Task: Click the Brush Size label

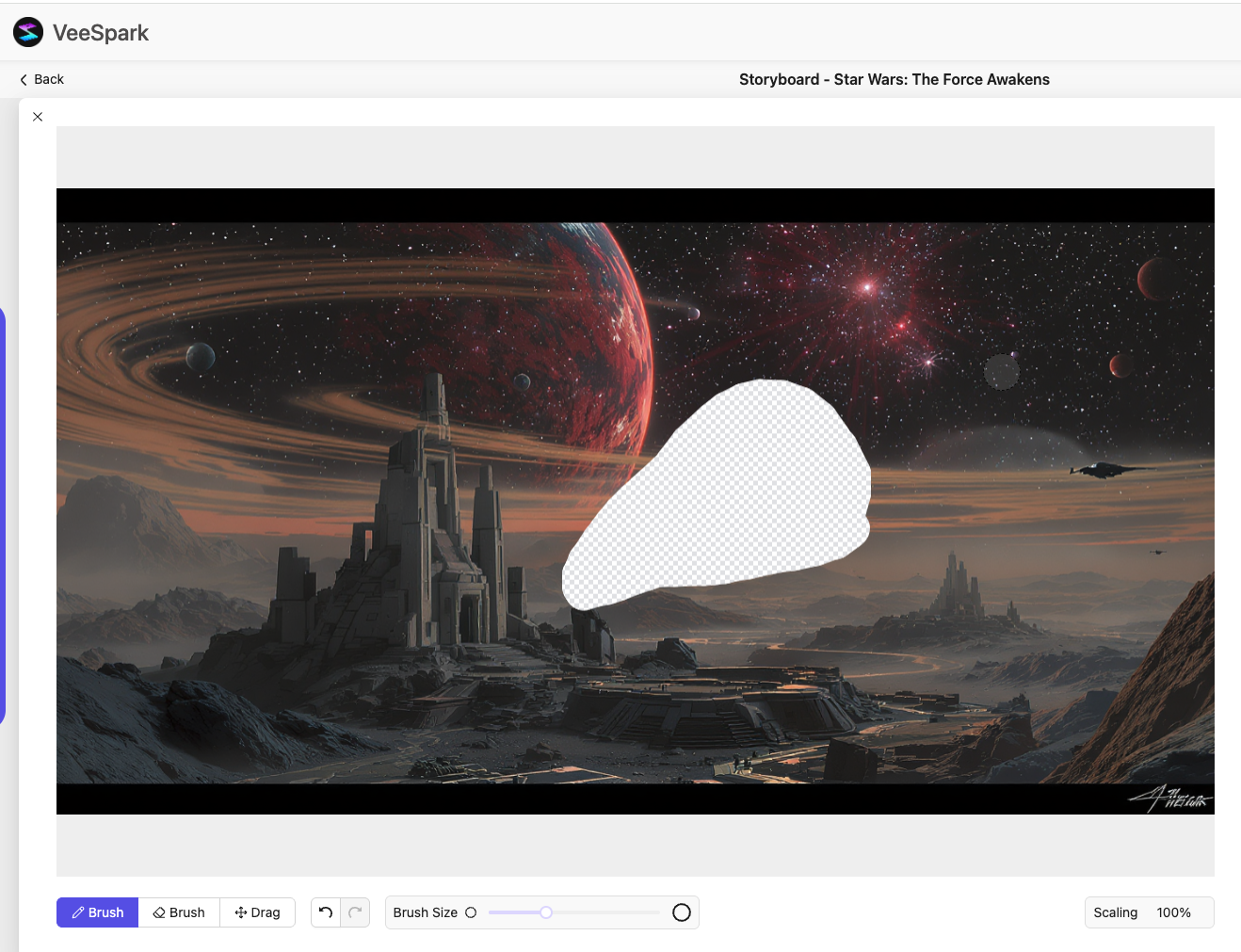Action: point(426,912)
